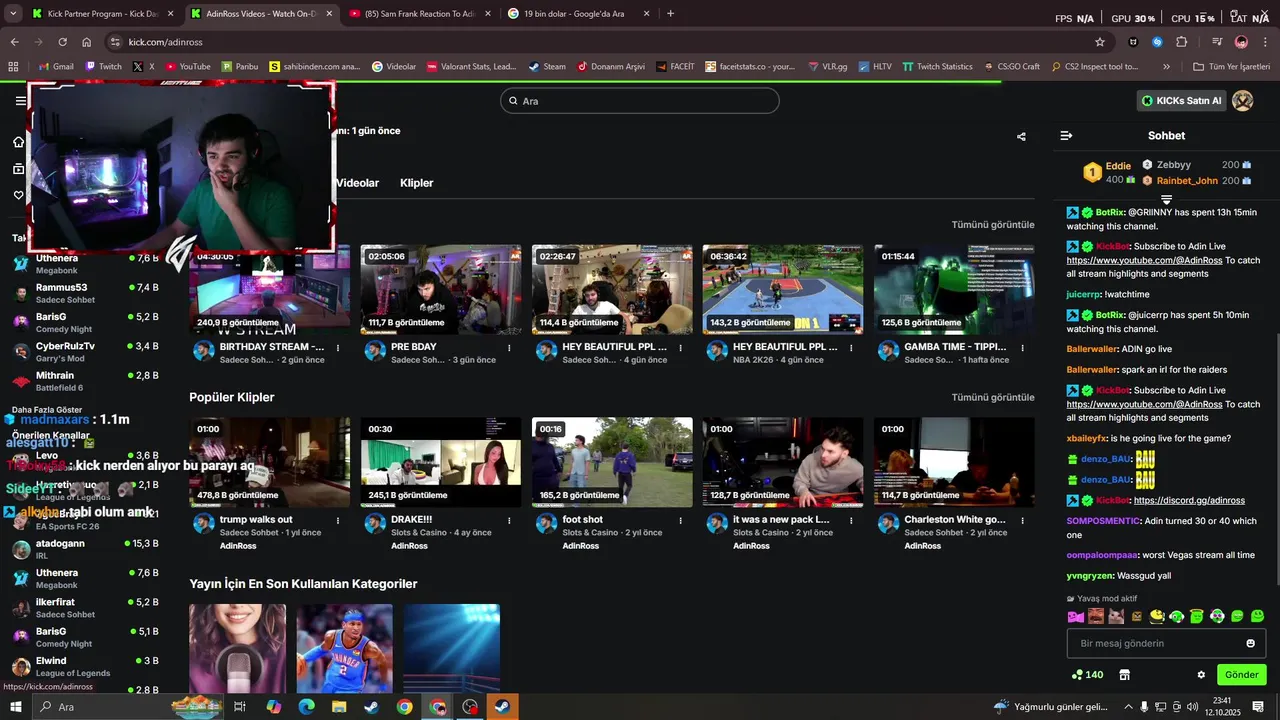
Task: Open the user avatar profile menu
Action: click(1243, 101)
